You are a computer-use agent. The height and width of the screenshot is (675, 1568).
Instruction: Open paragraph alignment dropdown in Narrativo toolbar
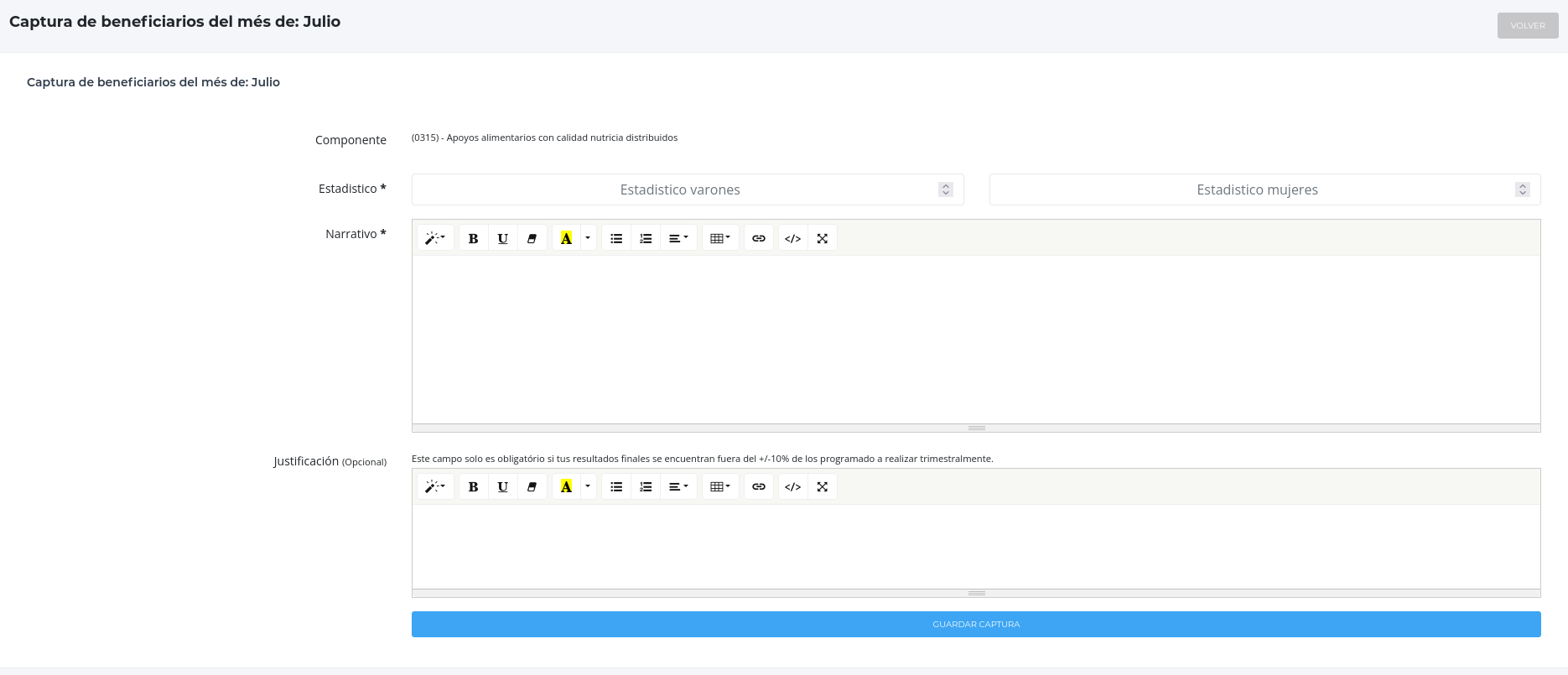679,238
